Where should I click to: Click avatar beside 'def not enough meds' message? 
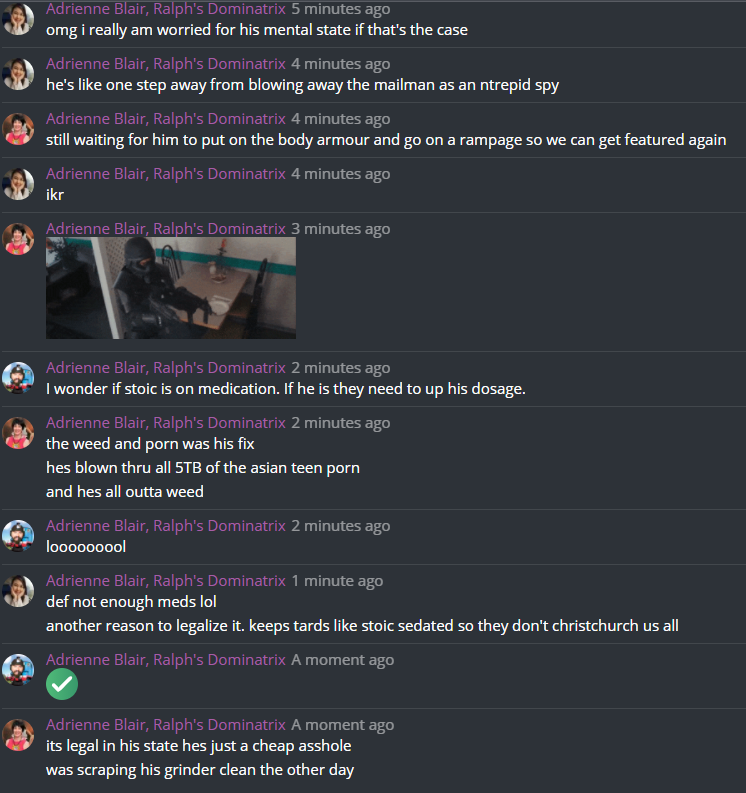point(18,591)
